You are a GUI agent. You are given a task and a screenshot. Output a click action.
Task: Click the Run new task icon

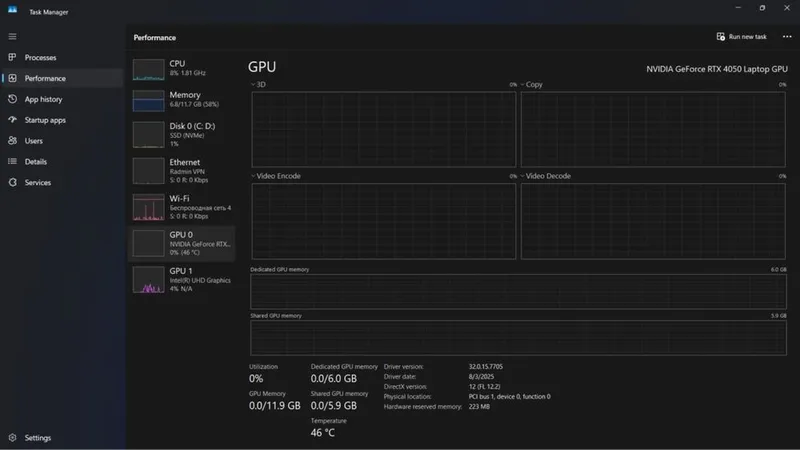(x=720, y=37)
